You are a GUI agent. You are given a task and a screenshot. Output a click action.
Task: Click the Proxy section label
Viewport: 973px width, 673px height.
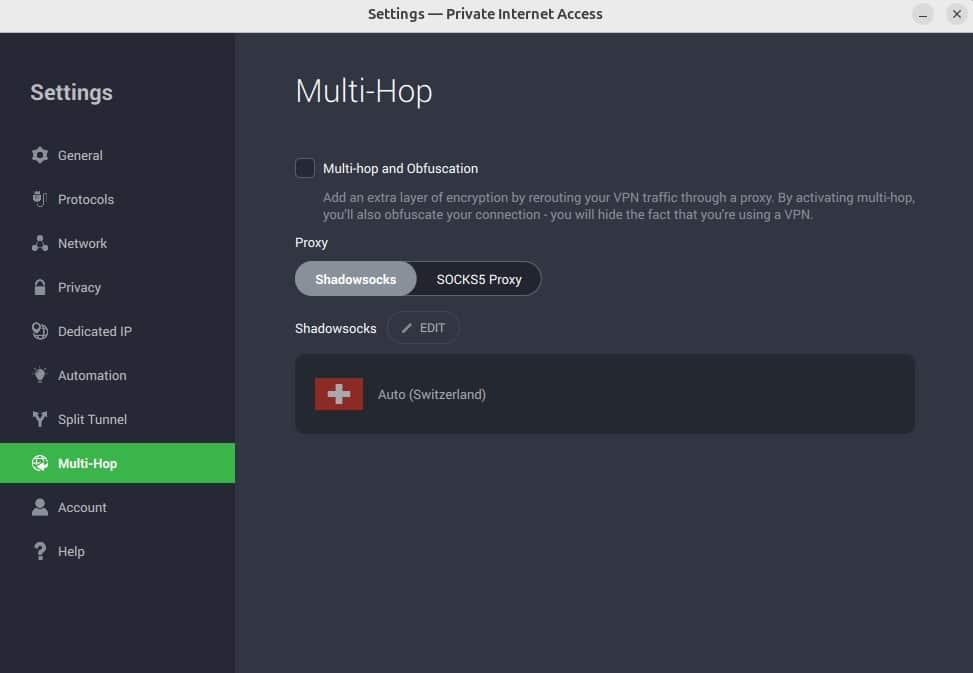pos(311,243)
